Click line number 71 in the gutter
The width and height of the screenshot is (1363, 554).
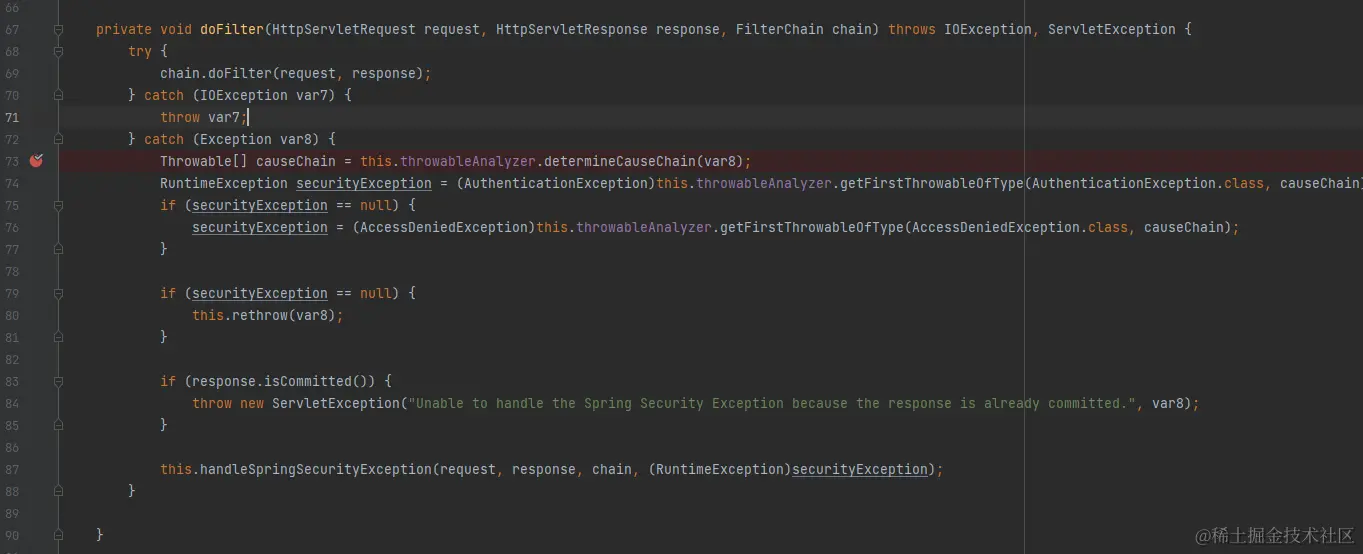pos(12,117)
